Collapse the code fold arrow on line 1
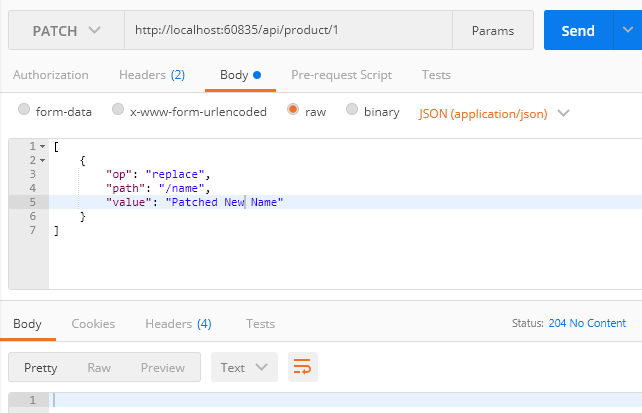642x413 pixels. (42, 147)
